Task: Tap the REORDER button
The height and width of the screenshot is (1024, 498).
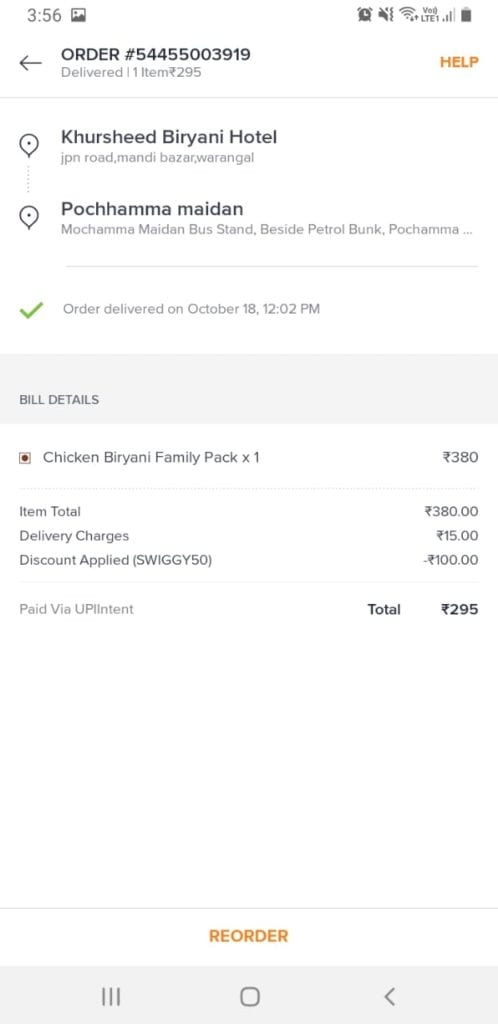Action: point(249,936)
